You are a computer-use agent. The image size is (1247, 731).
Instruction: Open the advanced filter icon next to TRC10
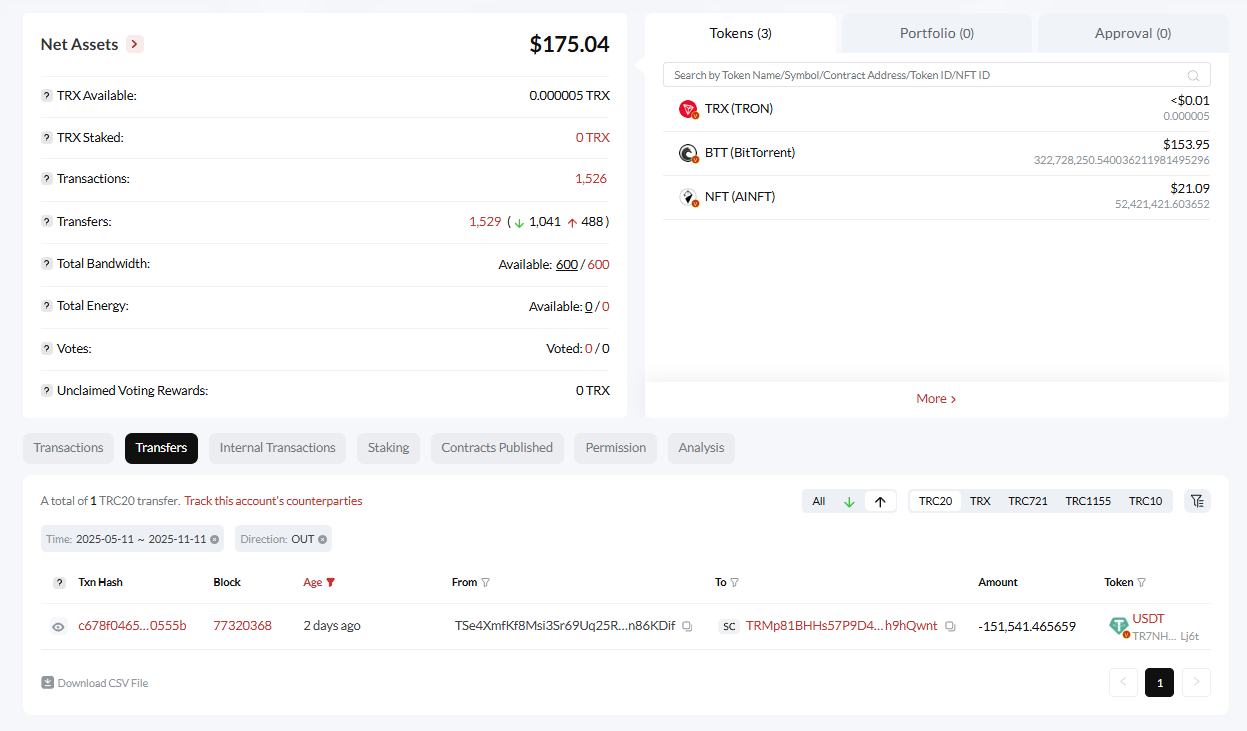[x=1197, y=501]
